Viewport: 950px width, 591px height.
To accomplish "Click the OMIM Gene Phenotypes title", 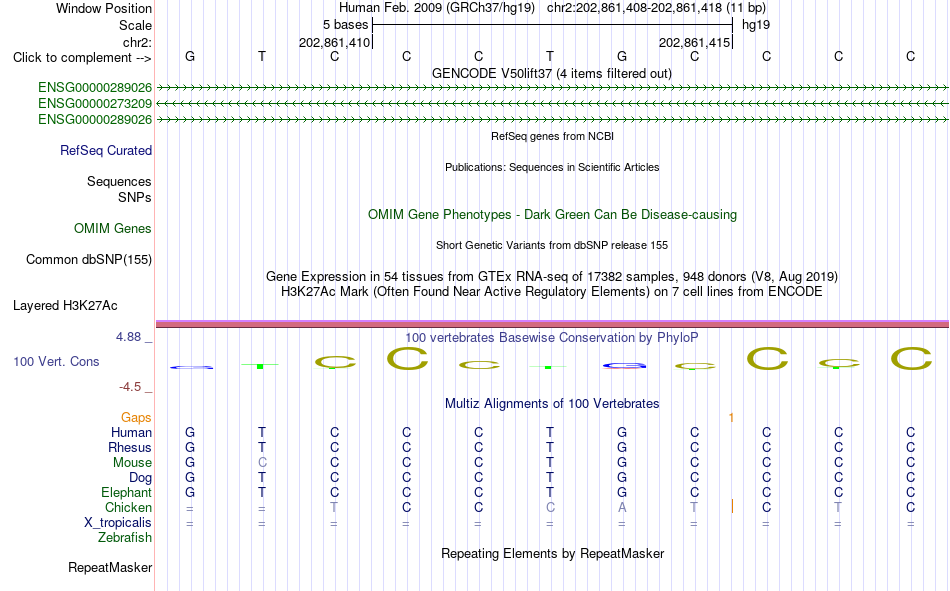I will tap(552, 215).
